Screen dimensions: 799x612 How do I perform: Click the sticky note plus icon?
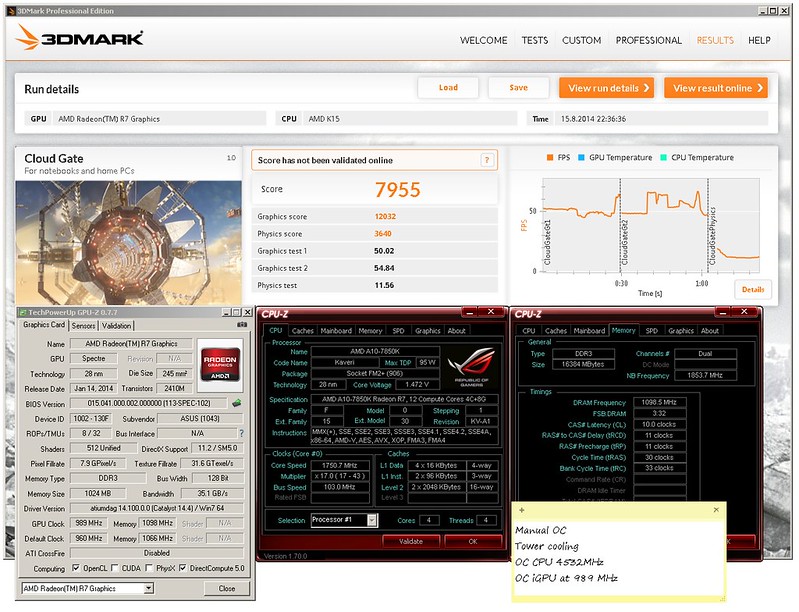(521, 510)
